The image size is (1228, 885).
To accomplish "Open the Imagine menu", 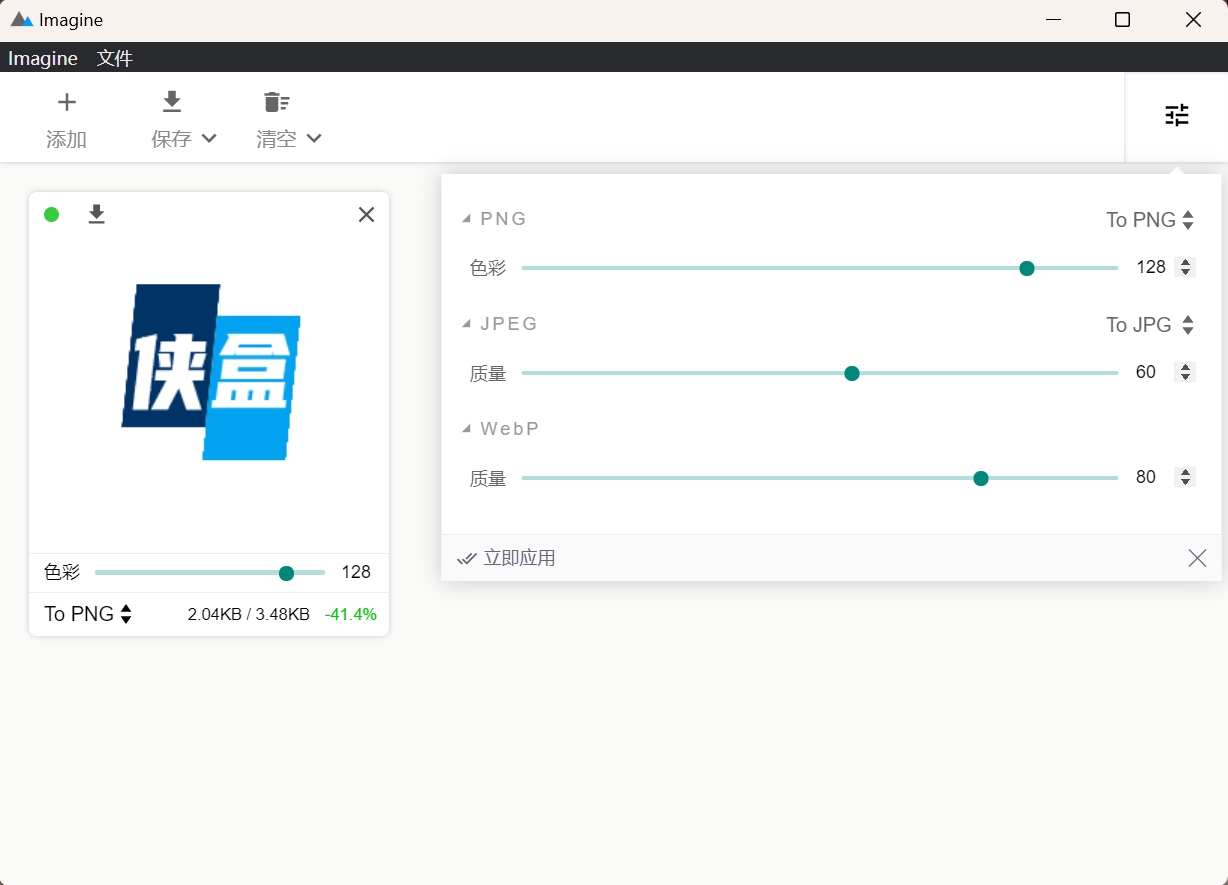I will click(42, 58).
